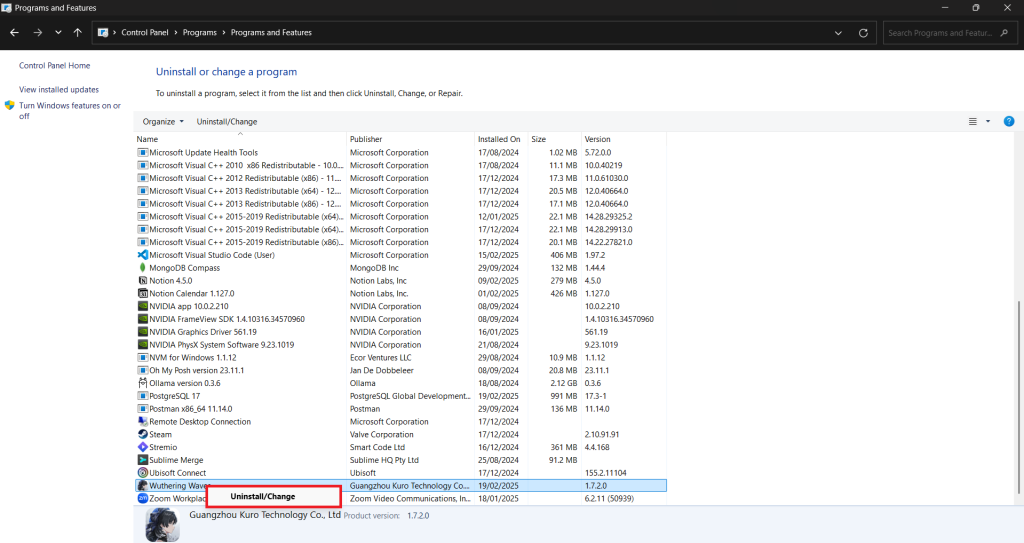Go up one level with the Up arrow
Viewport: 1024px width, 543px height.
[78, 33]
